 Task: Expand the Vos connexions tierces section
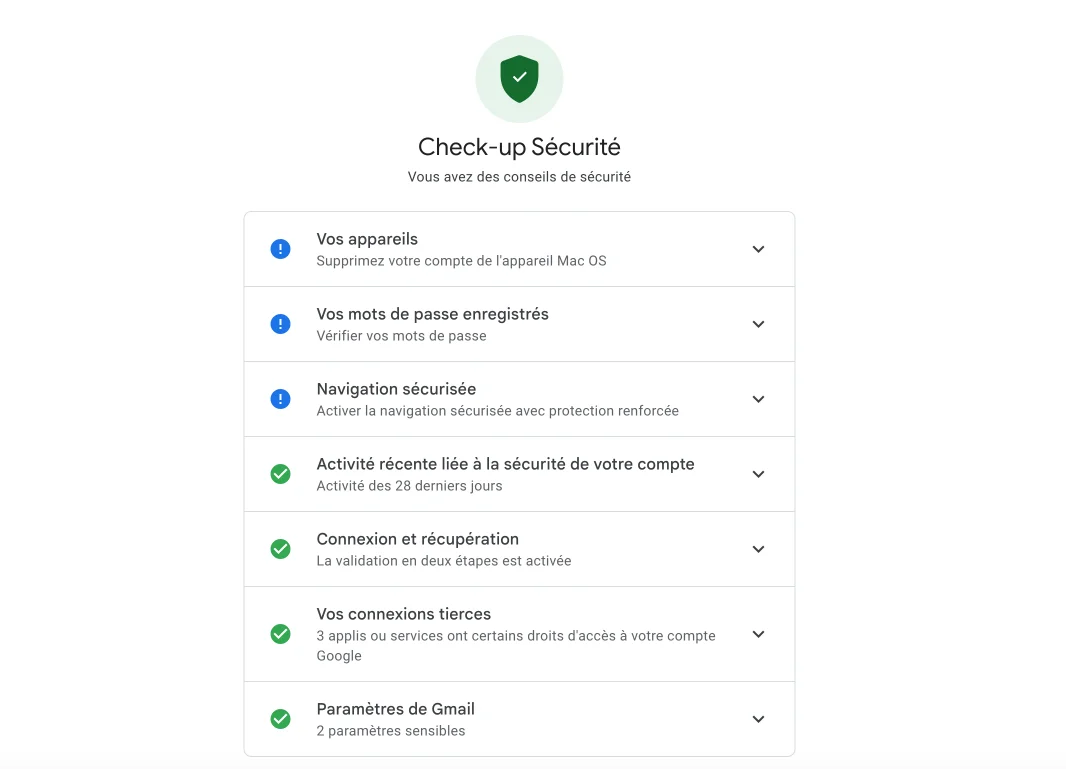coord(758,633)
